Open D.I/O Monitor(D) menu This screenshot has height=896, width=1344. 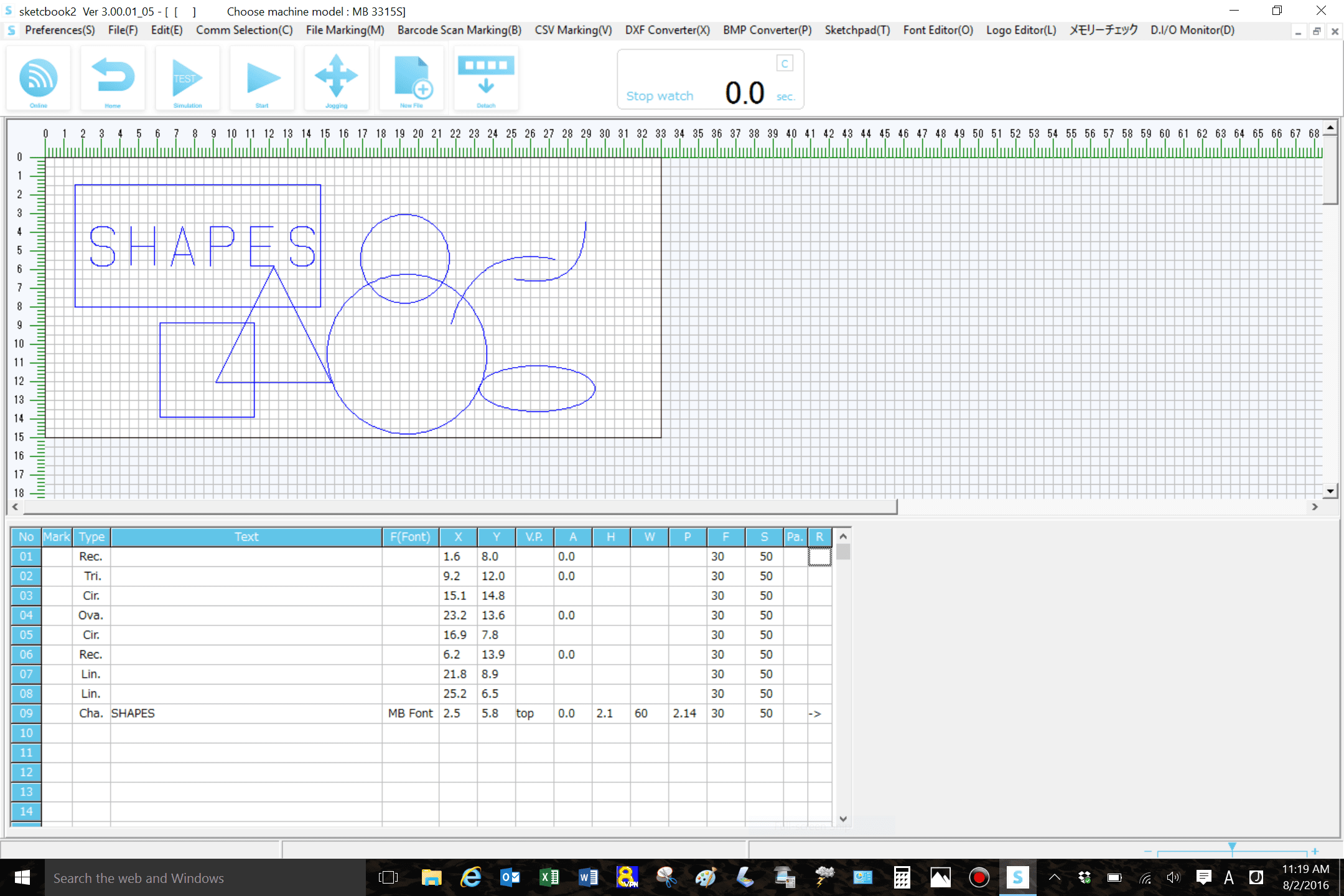(1192, 30)
